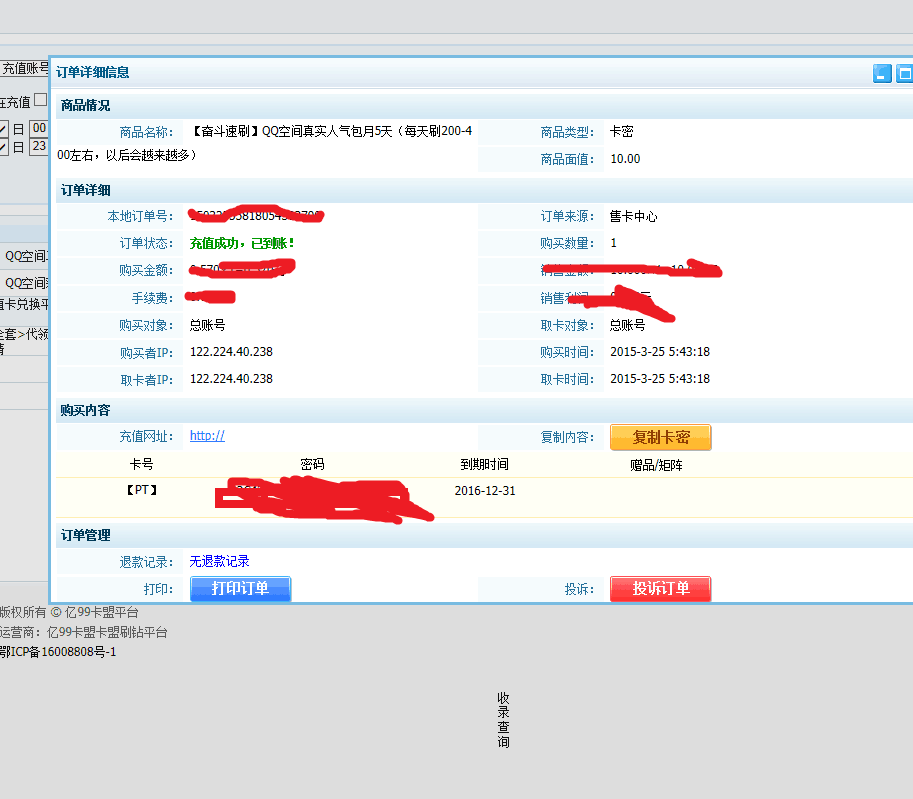The width and height of the screenshot is (913, 799).
Task: Click the 订单管理 section header
Action: [x=86, y=535]
